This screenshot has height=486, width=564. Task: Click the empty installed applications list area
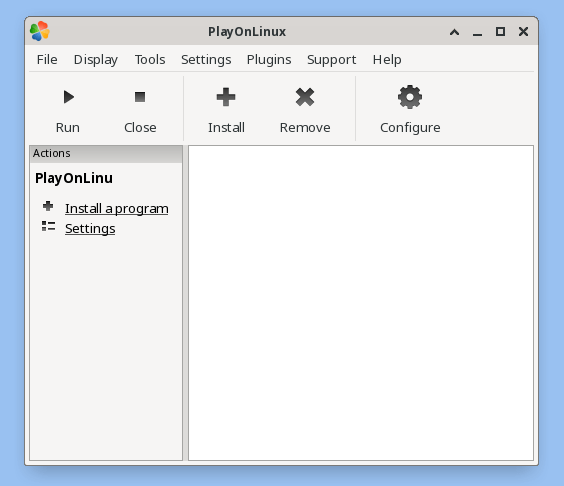pyautogui.click(x=361, y=303)
